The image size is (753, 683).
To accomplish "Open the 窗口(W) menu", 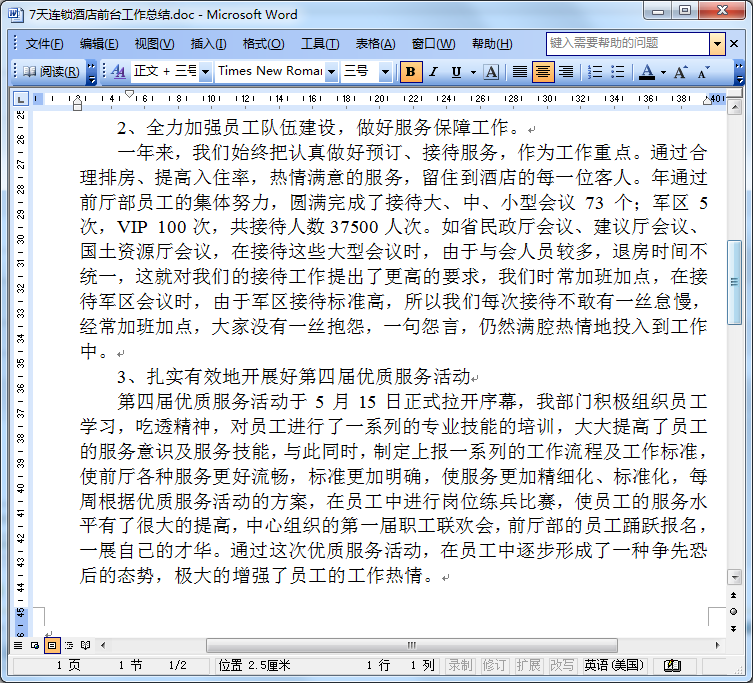I will point(434,44).
